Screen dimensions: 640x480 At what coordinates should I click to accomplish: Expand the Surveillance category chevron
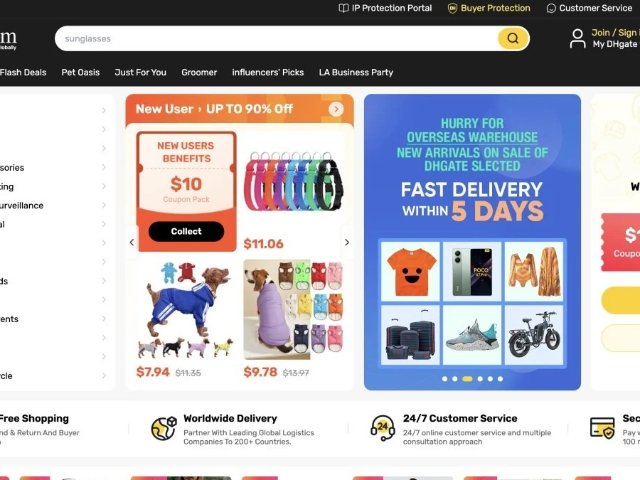[x=104, y=205]
